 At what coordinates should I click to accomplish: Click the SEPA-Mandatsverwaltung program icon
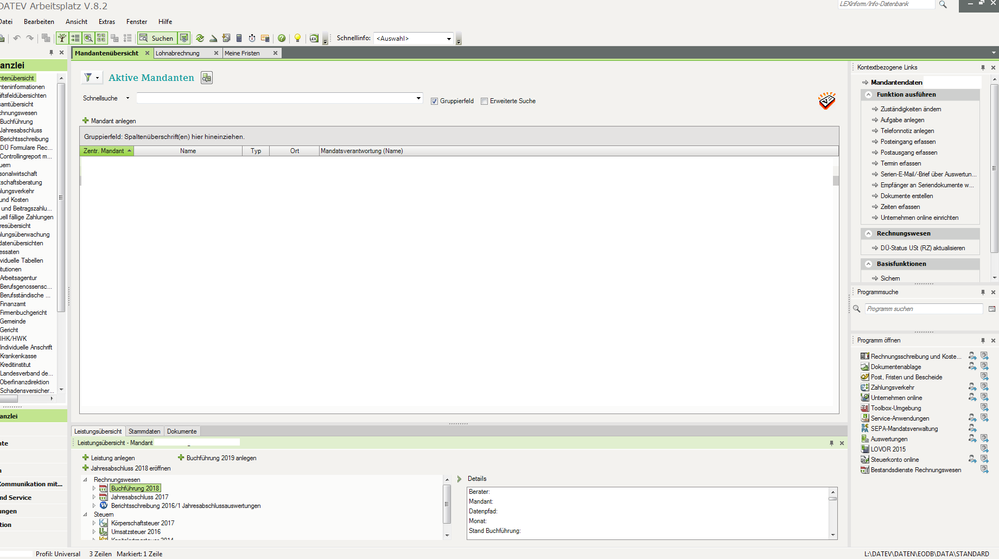coord(865,428)
